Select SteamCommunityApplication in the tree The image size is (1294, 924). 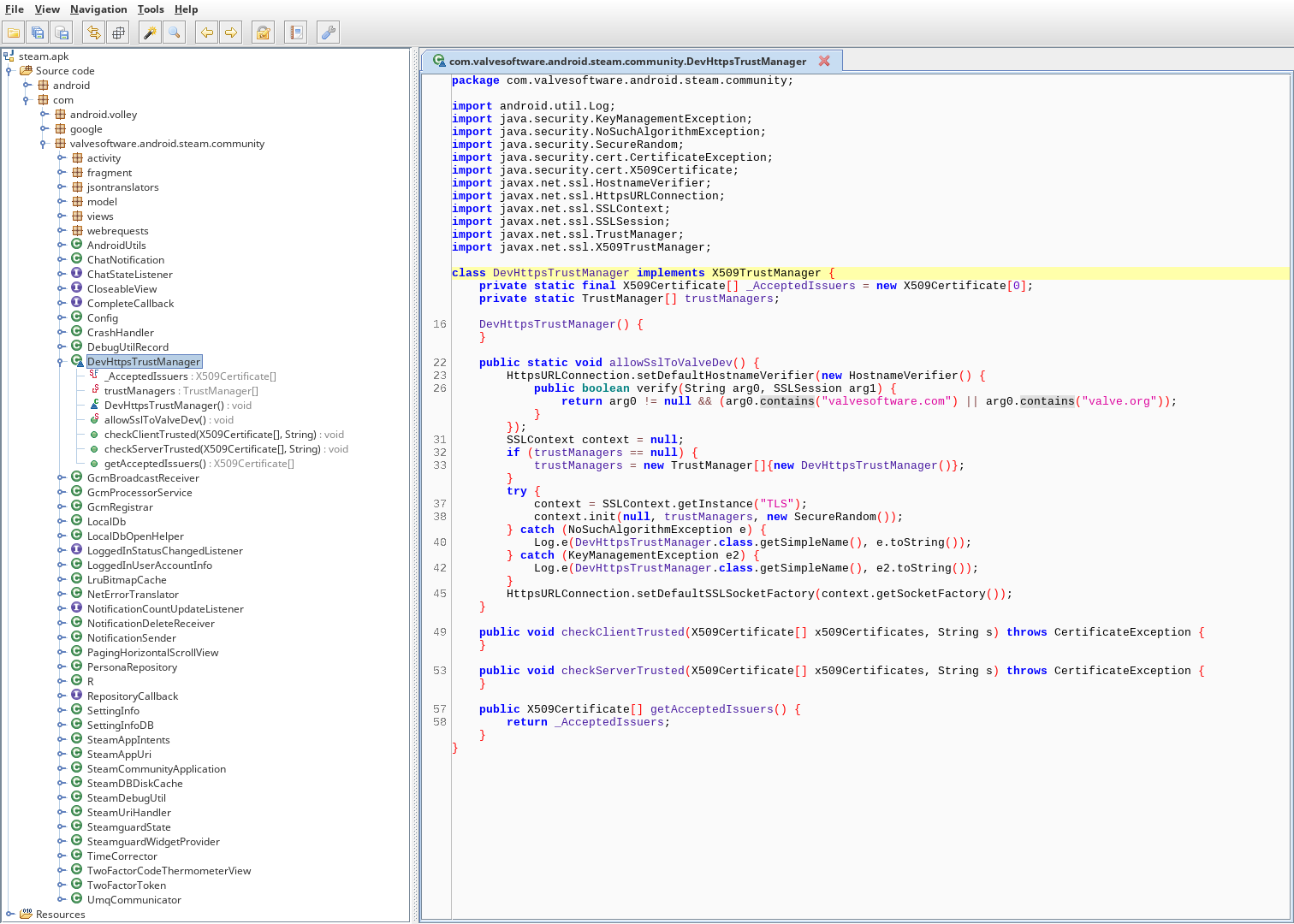tap(157, 769)
